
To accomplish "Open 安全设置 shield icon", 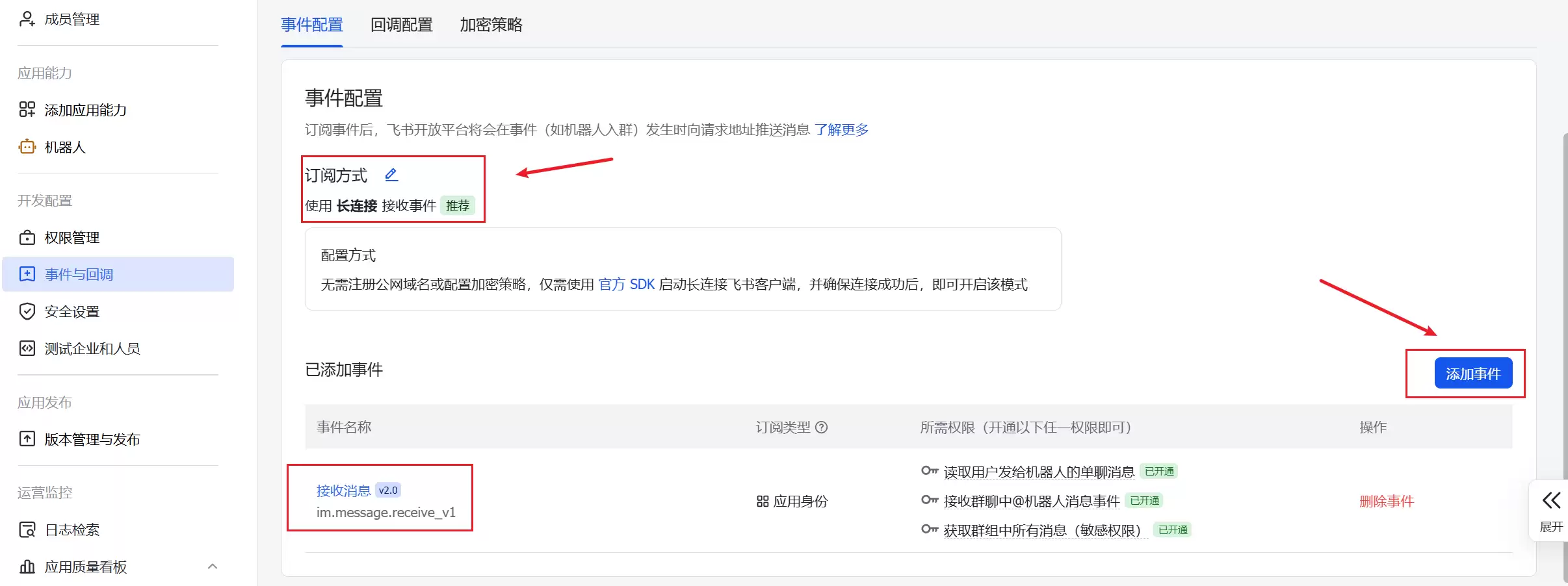I will [71, 311].
